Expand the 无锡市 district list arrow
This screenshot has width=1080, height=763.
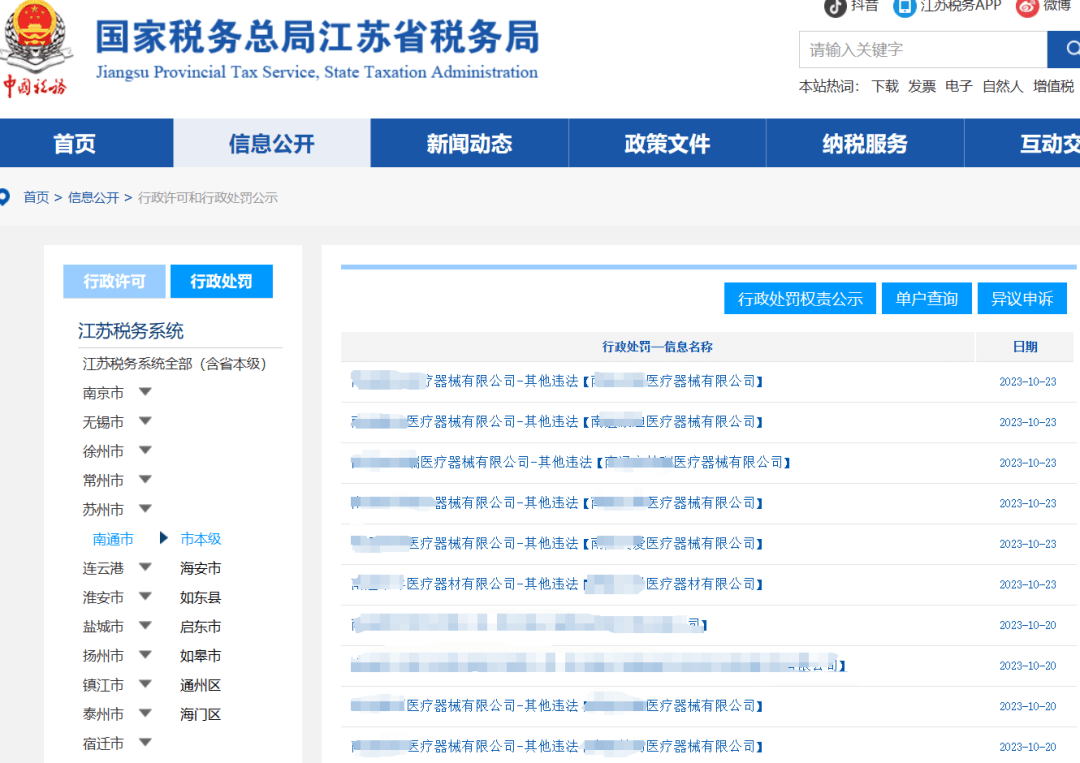145,422
